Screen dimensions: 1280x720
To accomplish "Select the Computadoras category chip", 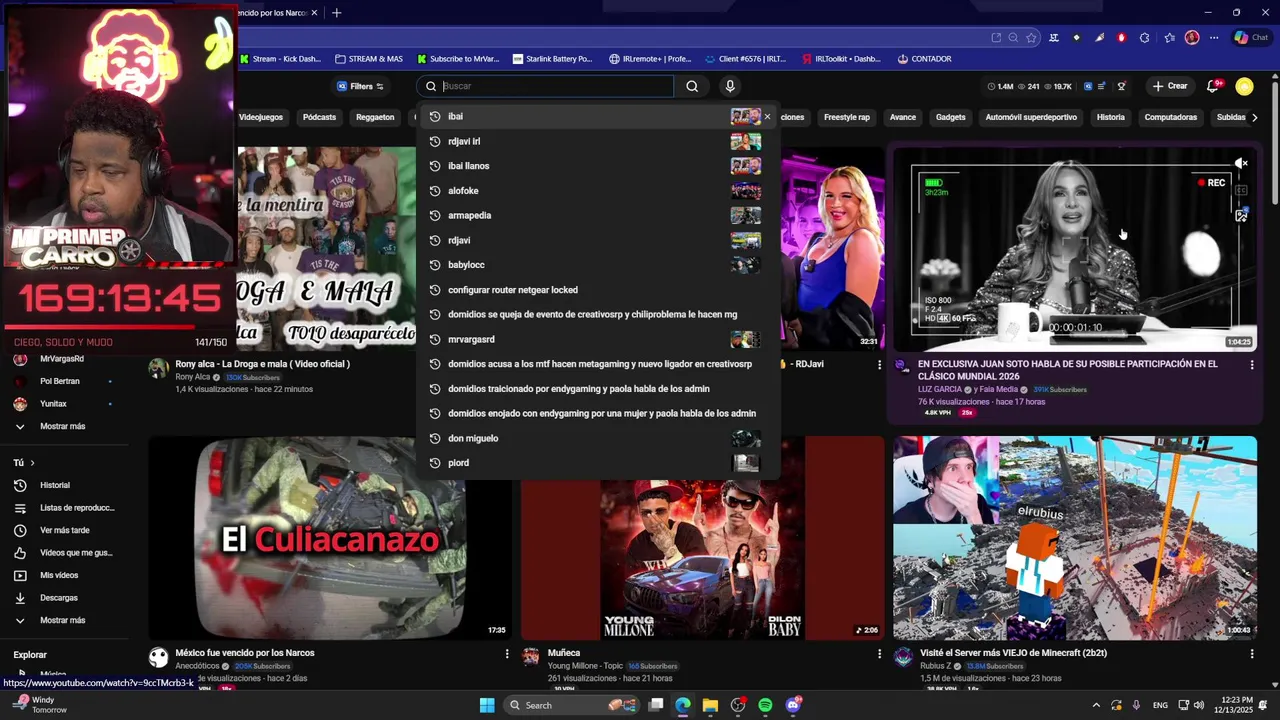I will coord(1170,117).
